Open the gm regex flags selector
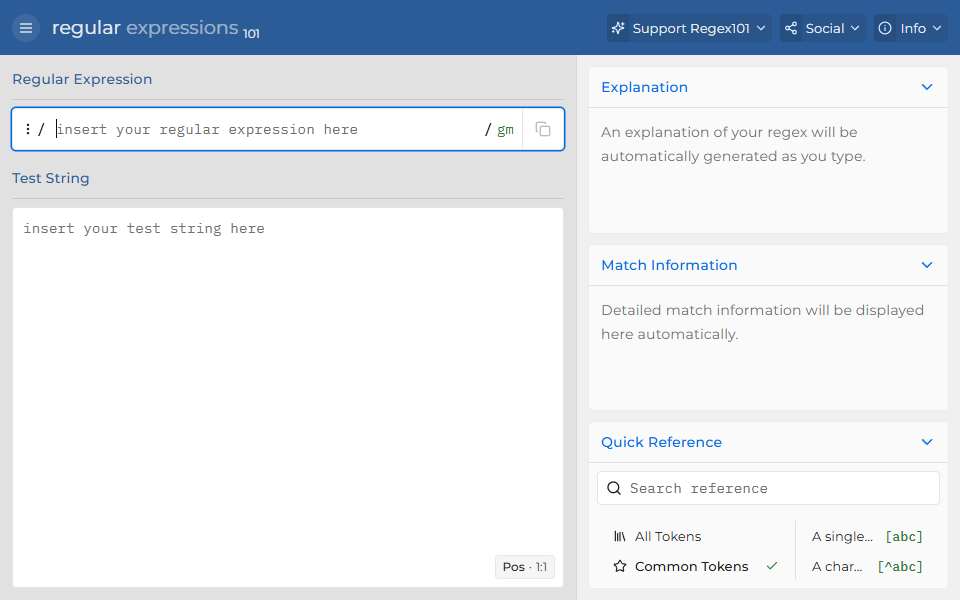 pyautogui.click(x=505, y=129)
